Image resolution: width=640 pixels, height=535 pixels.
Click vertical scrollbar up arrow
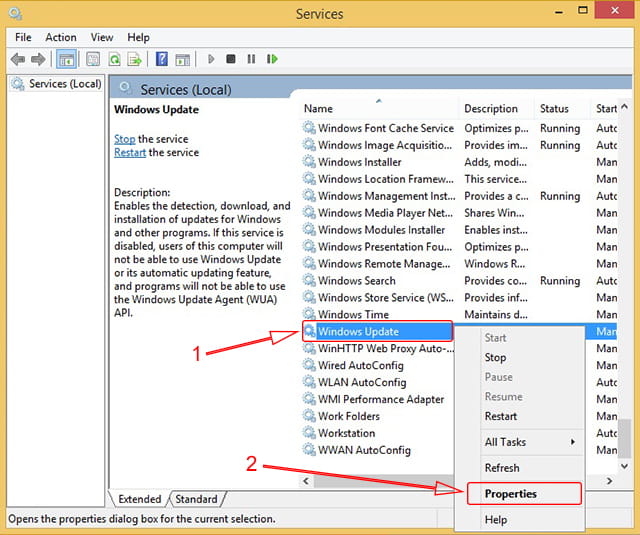pyautogui.click(x=624, y=107)
